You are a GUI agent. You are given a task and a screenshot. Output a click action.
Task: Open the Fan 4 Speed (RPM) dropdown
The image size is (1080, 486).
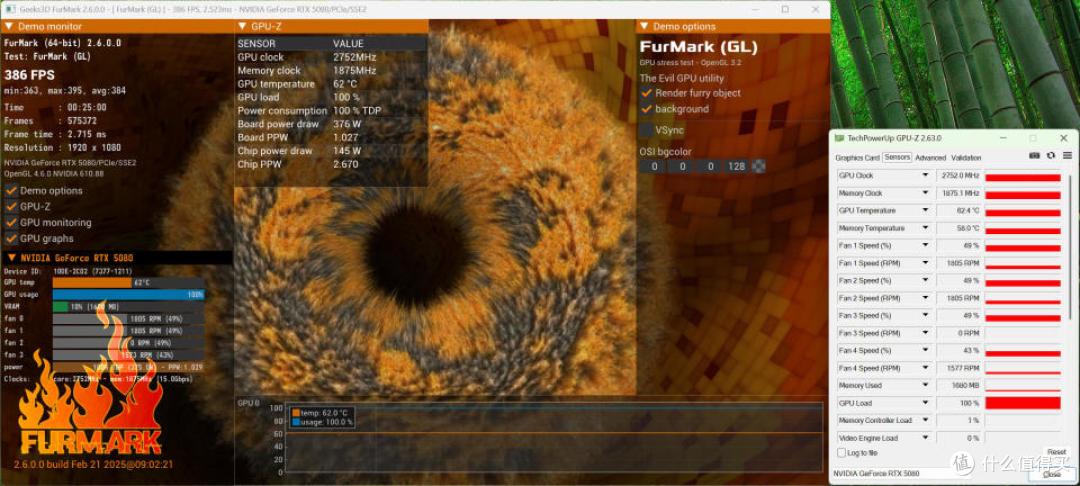[x=926, y=368]
